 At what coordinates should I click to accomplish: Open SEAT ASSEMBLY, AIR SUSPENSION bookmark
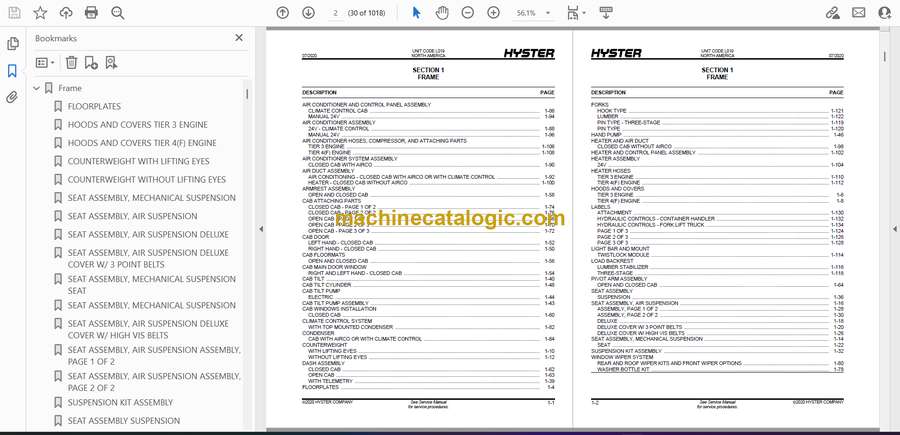coord(133,216)
